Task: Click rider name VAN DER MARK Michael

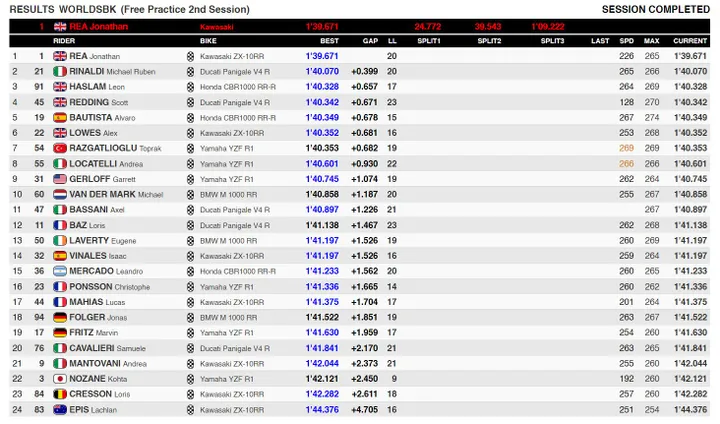Action: pyautogui.click(x=116, y=194)
